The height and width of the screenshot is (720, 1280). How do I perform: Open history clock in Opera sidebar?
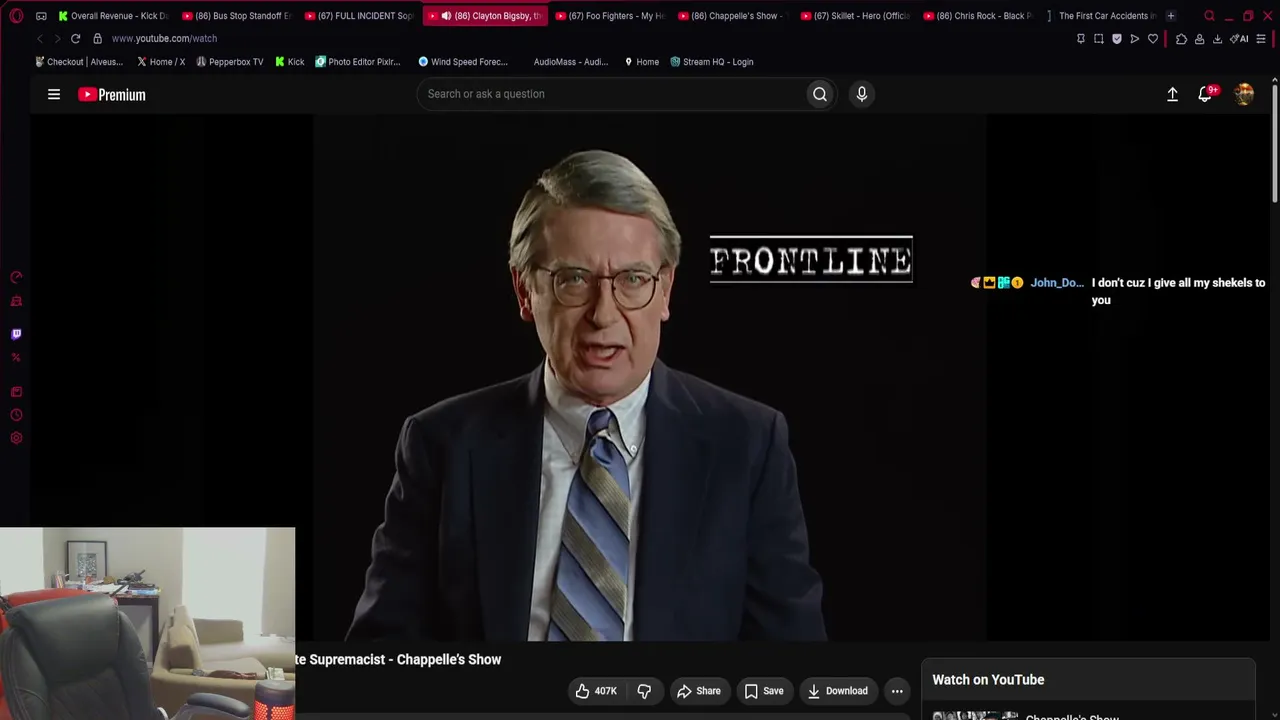coord(16,415)
